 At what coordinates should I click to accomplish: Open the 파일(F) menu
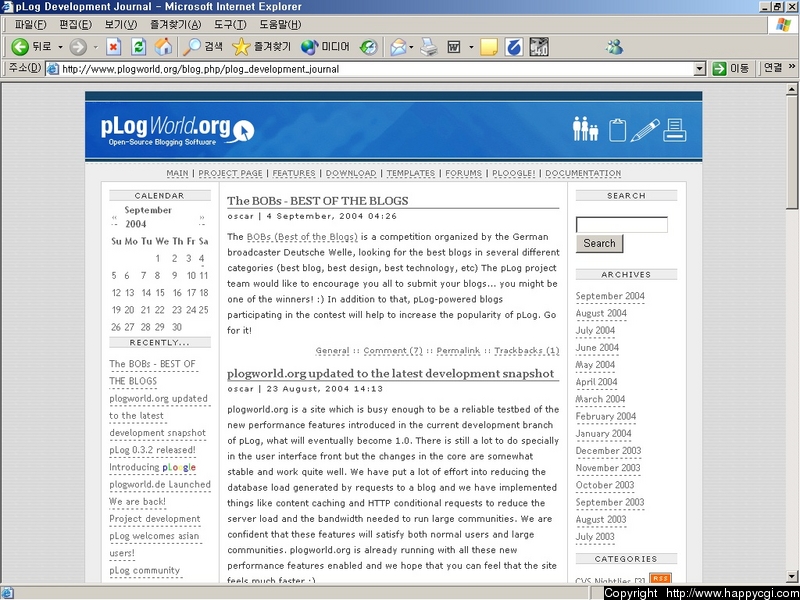31,24
